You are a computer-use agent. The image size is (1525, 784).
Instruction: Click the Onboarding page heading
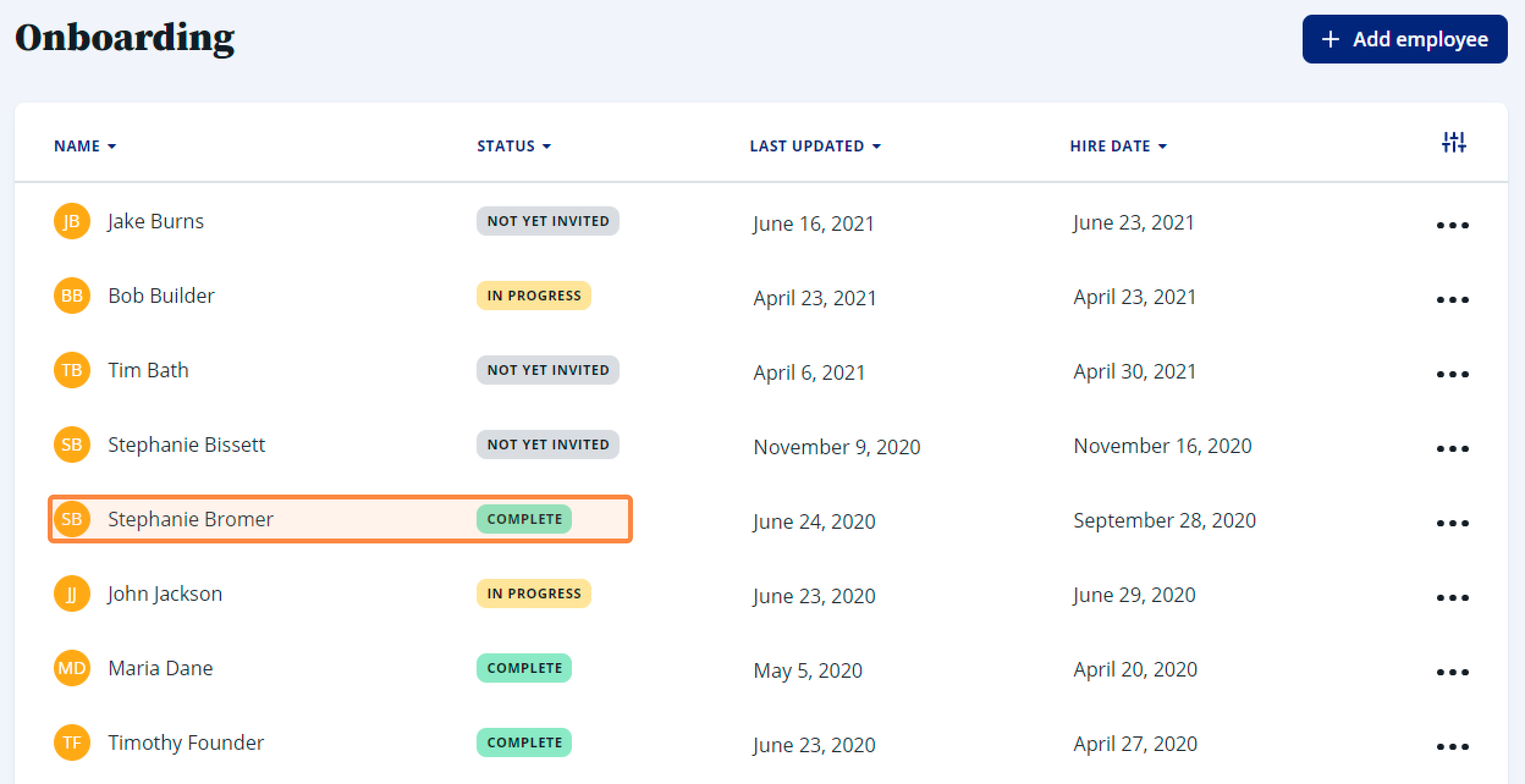click(125, 38)
